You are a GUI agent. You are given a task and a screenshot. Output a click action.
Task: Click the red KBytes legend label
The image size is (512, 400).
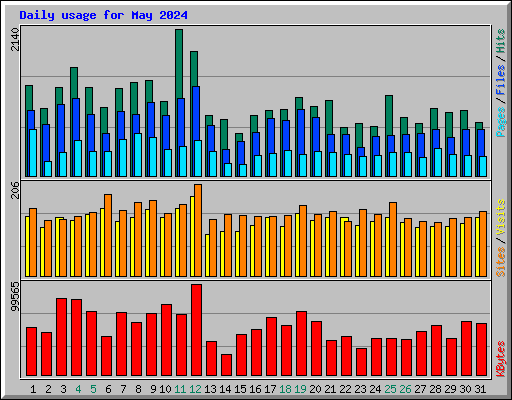coord(501,359)
